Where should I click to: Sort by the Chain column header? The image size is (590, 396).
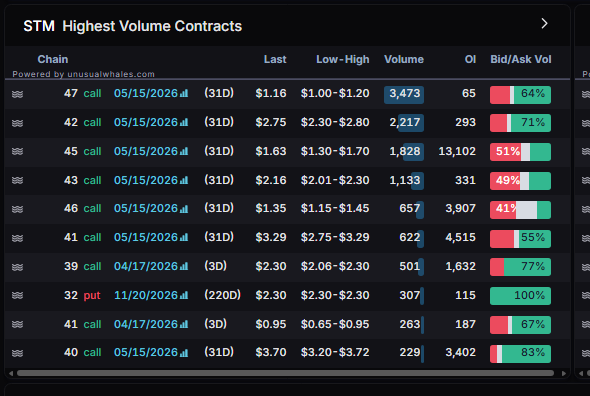point(53,59)
